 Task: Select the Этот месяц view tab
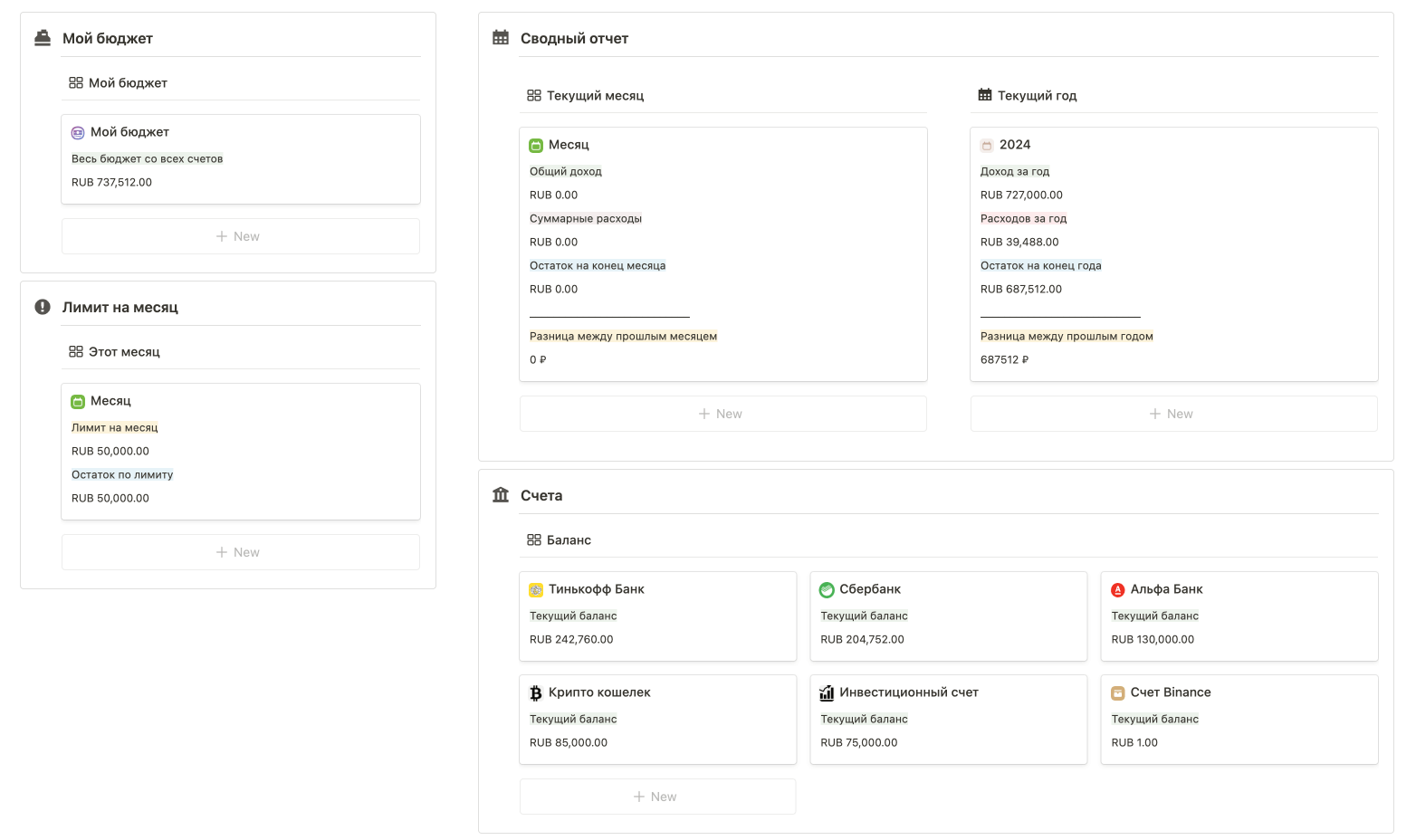click(x=115, y=351)
